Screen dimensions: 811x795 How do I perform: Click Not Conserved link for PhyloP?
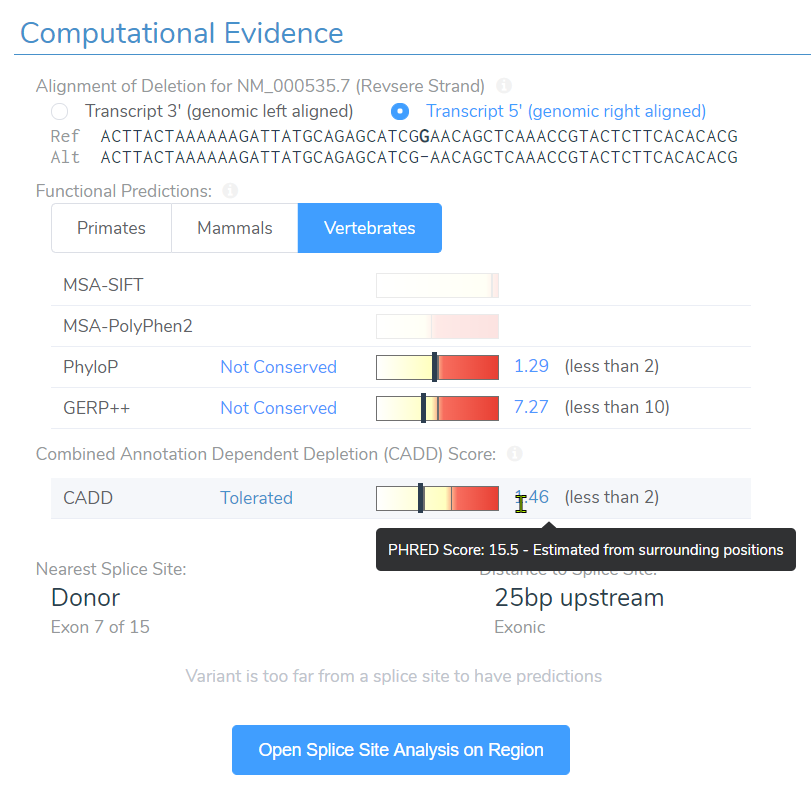coord(278,367)
